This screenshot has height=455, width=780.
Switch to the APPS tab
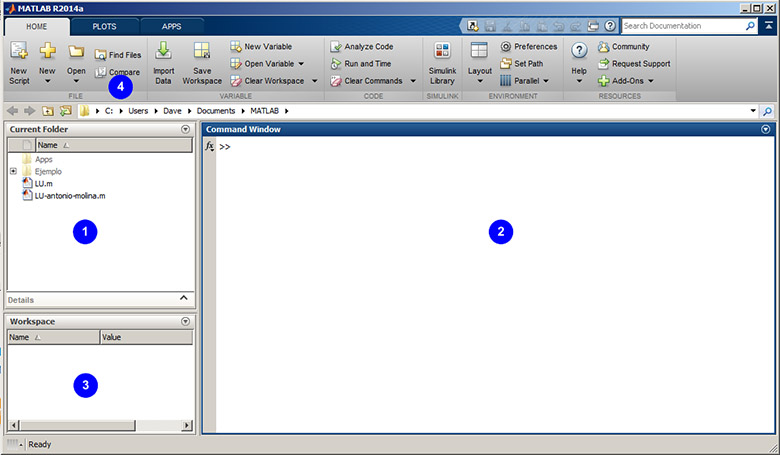click(x=172, y=27)
